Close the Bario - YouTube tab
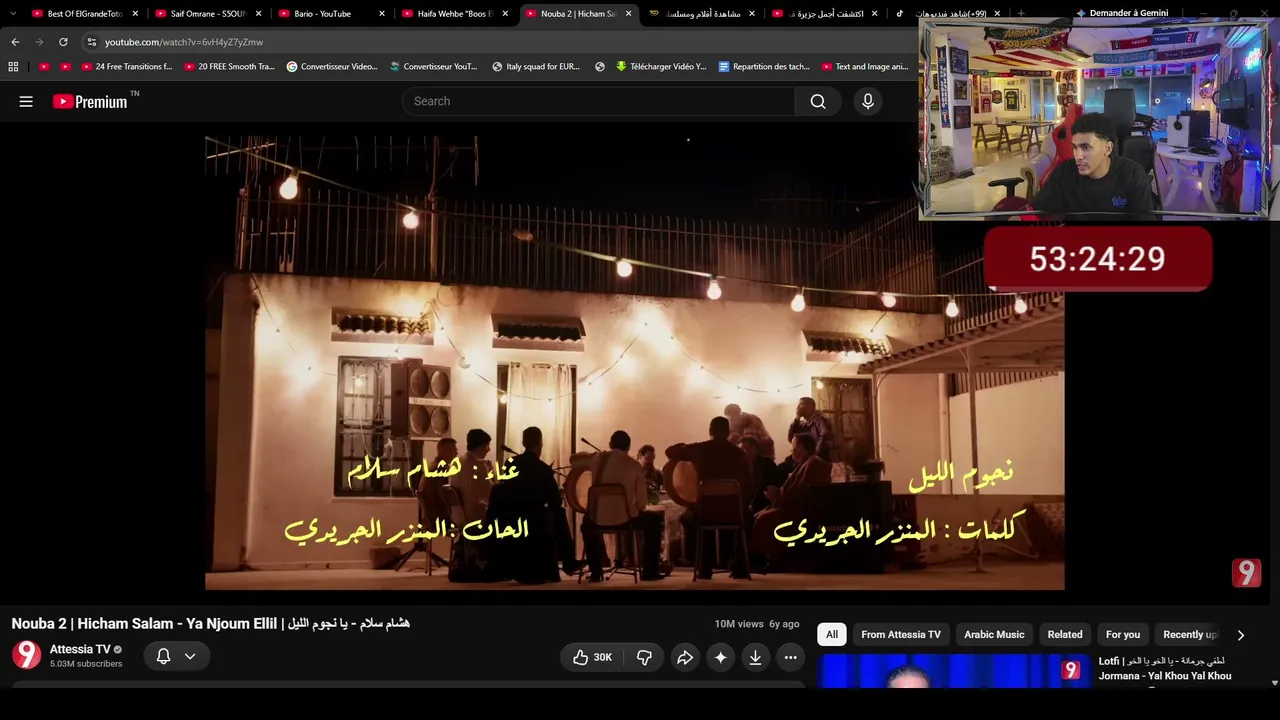This screenshot has width=1280, height=720. (x=382, y=14)
